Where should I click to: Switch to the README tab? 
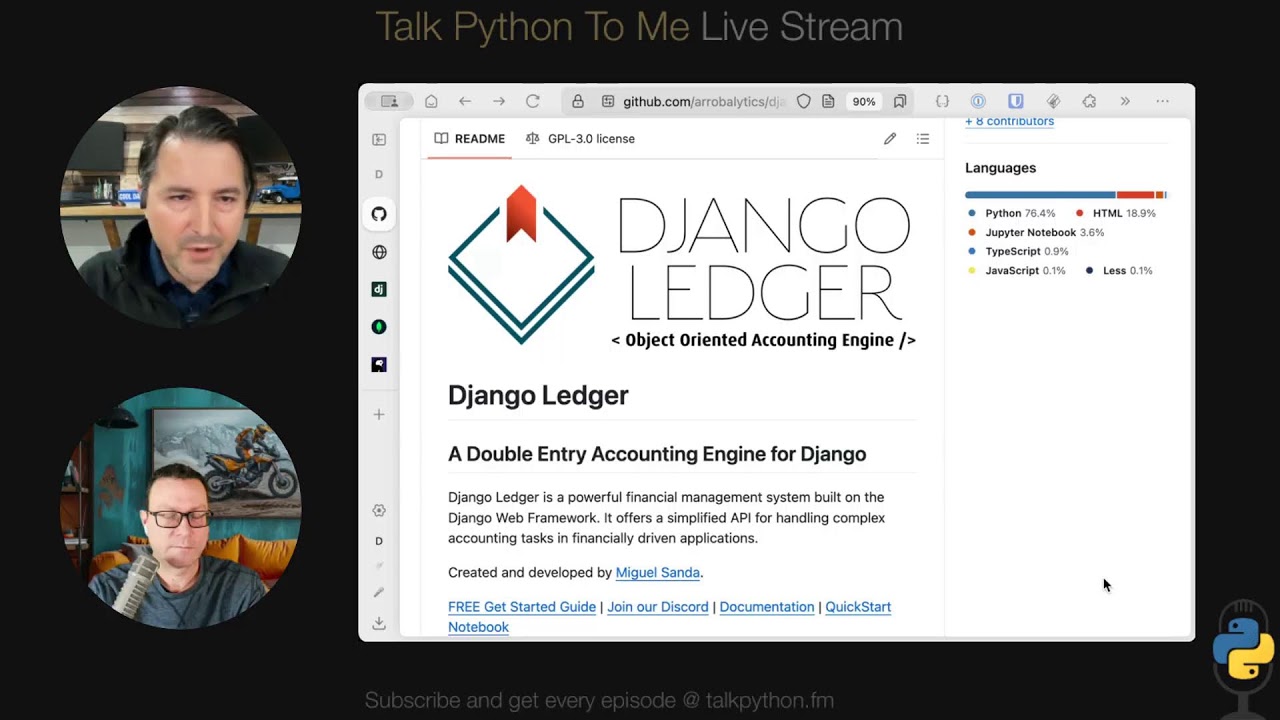point(470,139)
